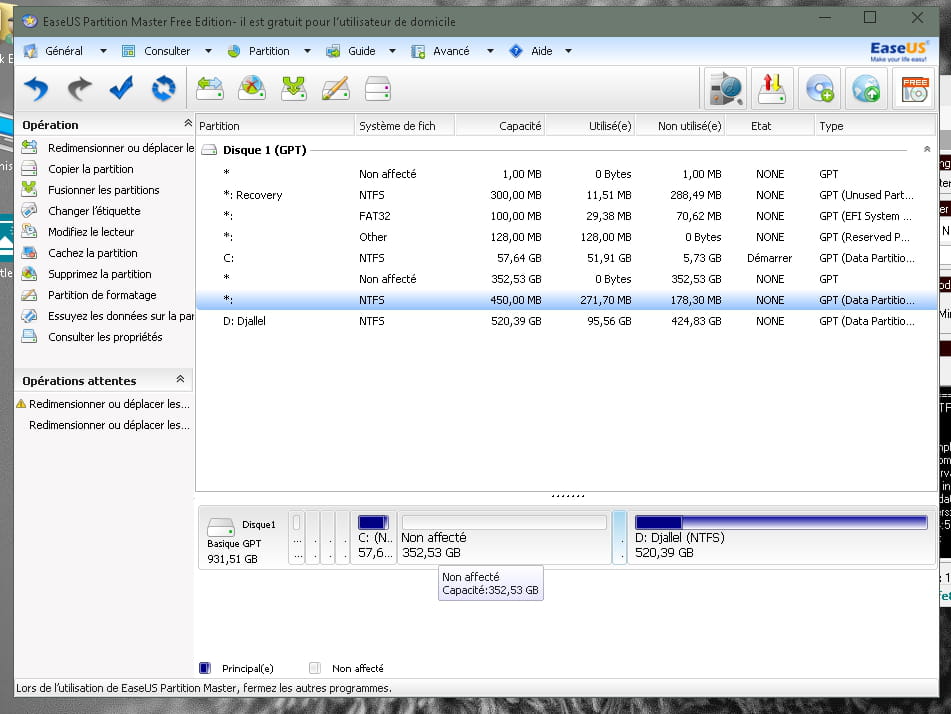The image size is (951, 714).
Task: Select the C: NTFS partition row
Action: [x=566, y=258]
